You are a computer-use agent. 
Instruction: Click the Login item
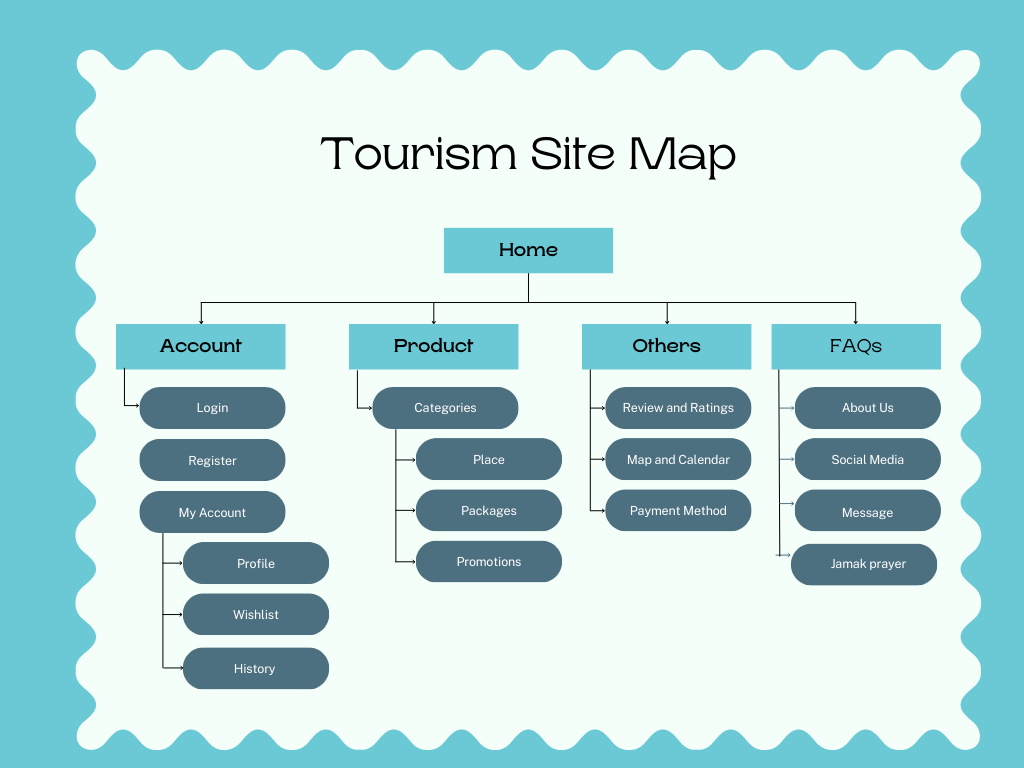tap(212, 408)
